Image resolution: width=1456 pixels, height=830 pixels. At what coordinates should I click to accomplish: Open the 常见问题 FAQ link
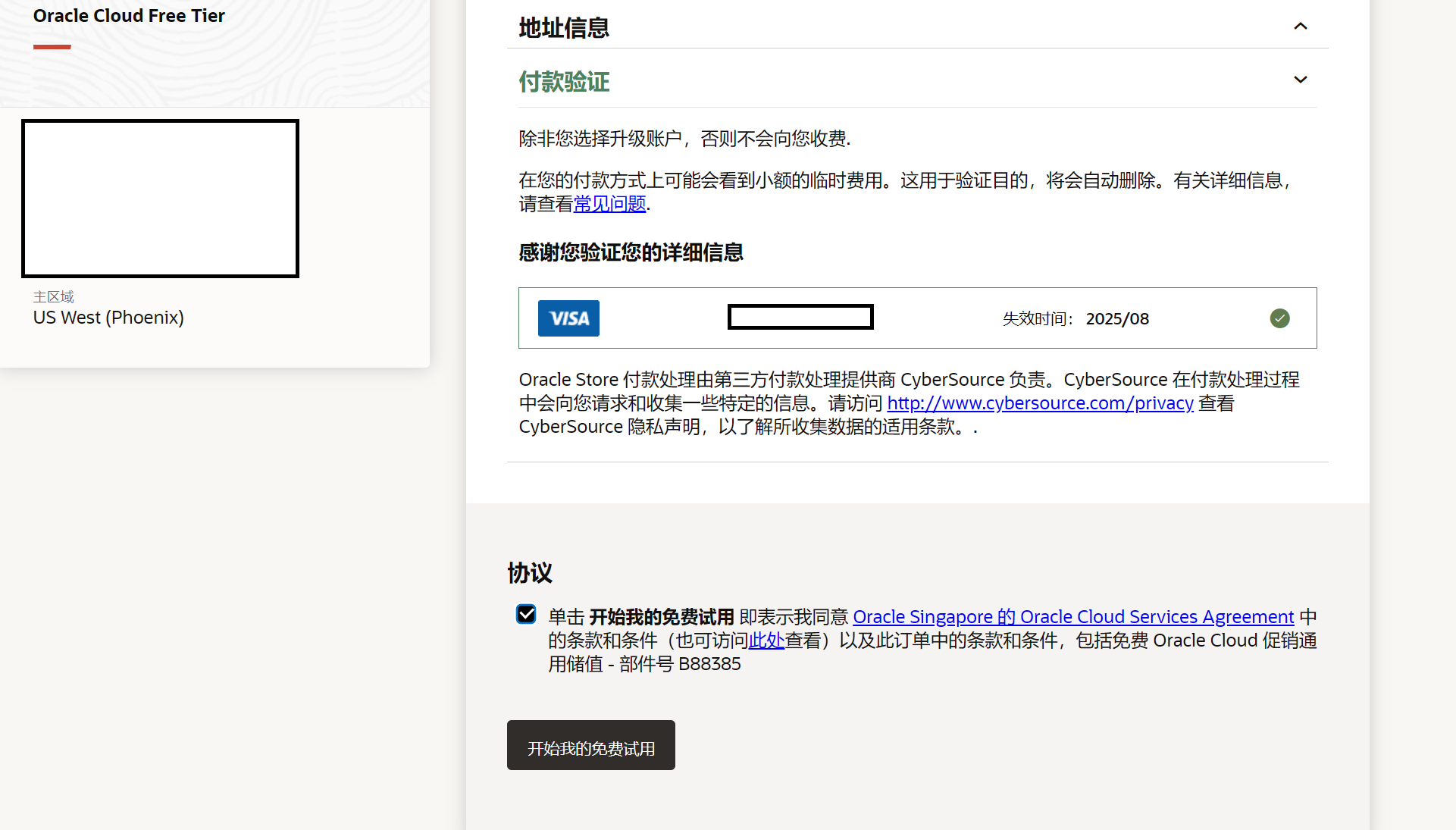point(609,204)
